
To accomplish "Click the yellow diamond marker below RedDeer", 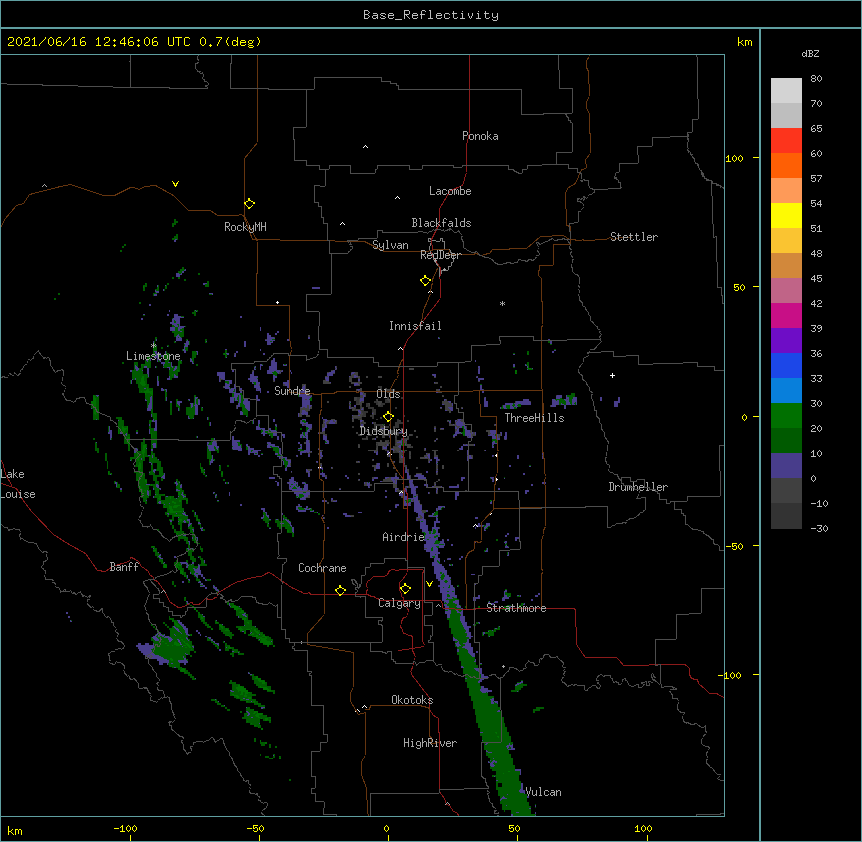I will tap(426, 281).
